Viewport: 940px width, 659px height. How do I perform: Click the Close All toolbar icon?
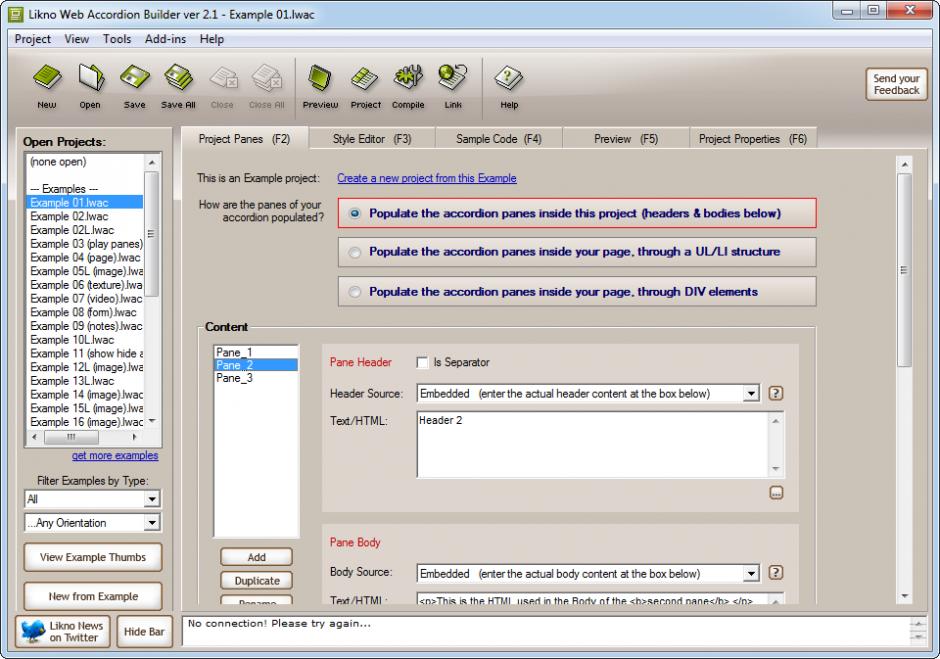point(267,79)
